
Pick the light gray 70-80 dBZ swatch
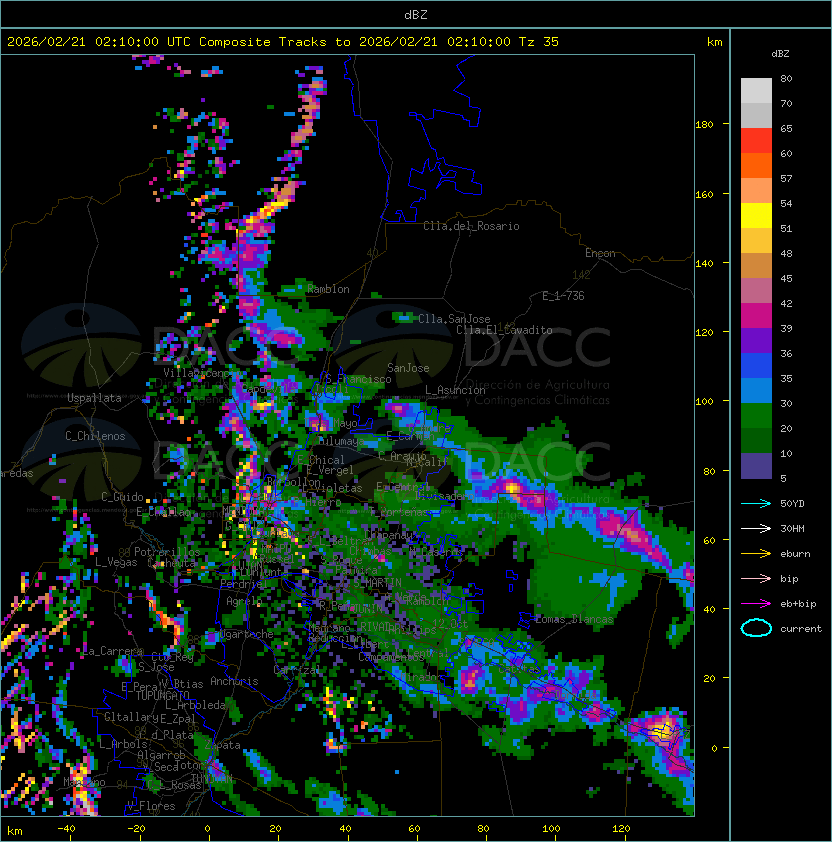pos(756,90)
